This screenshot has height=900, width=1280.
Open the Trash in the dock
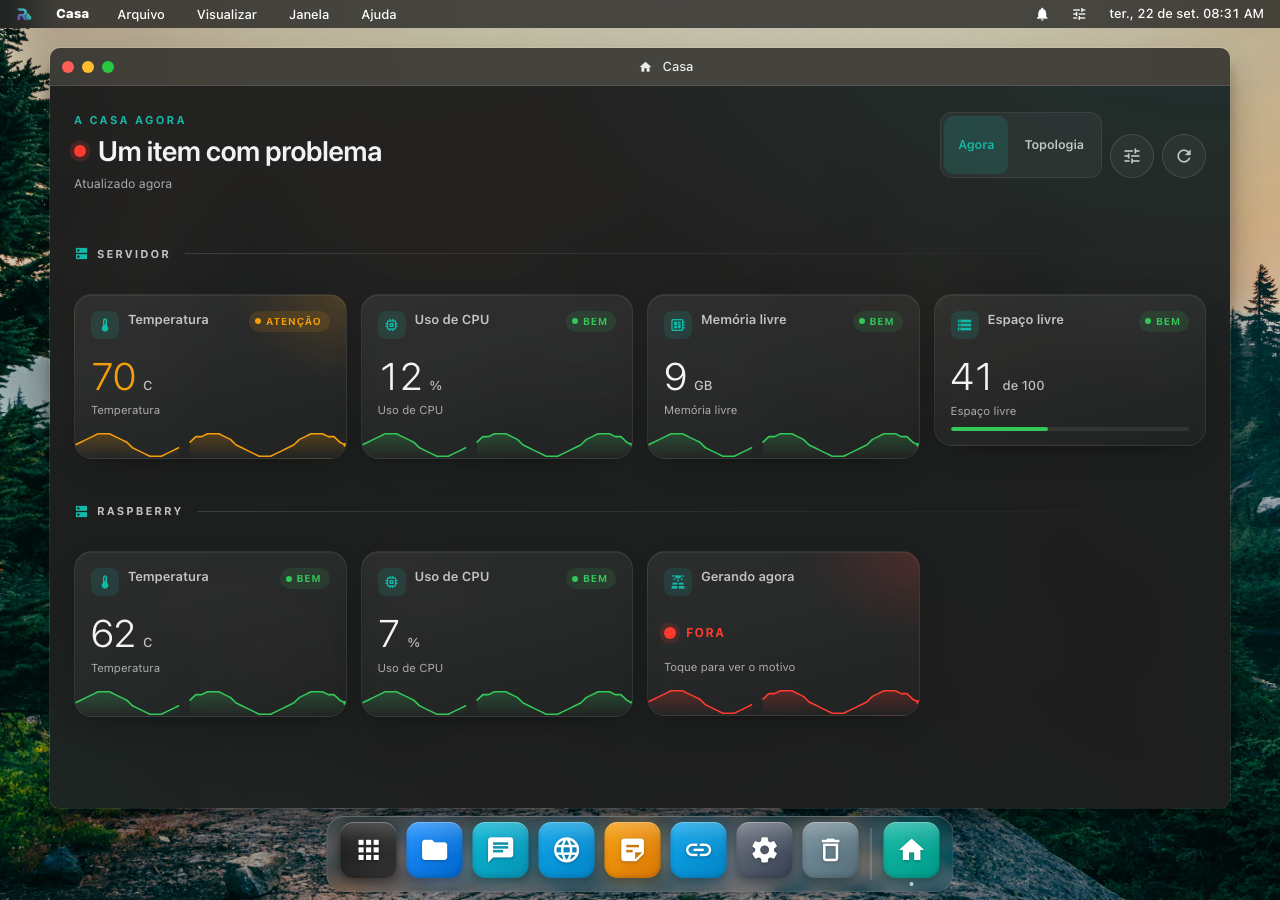tap(831, 850)
